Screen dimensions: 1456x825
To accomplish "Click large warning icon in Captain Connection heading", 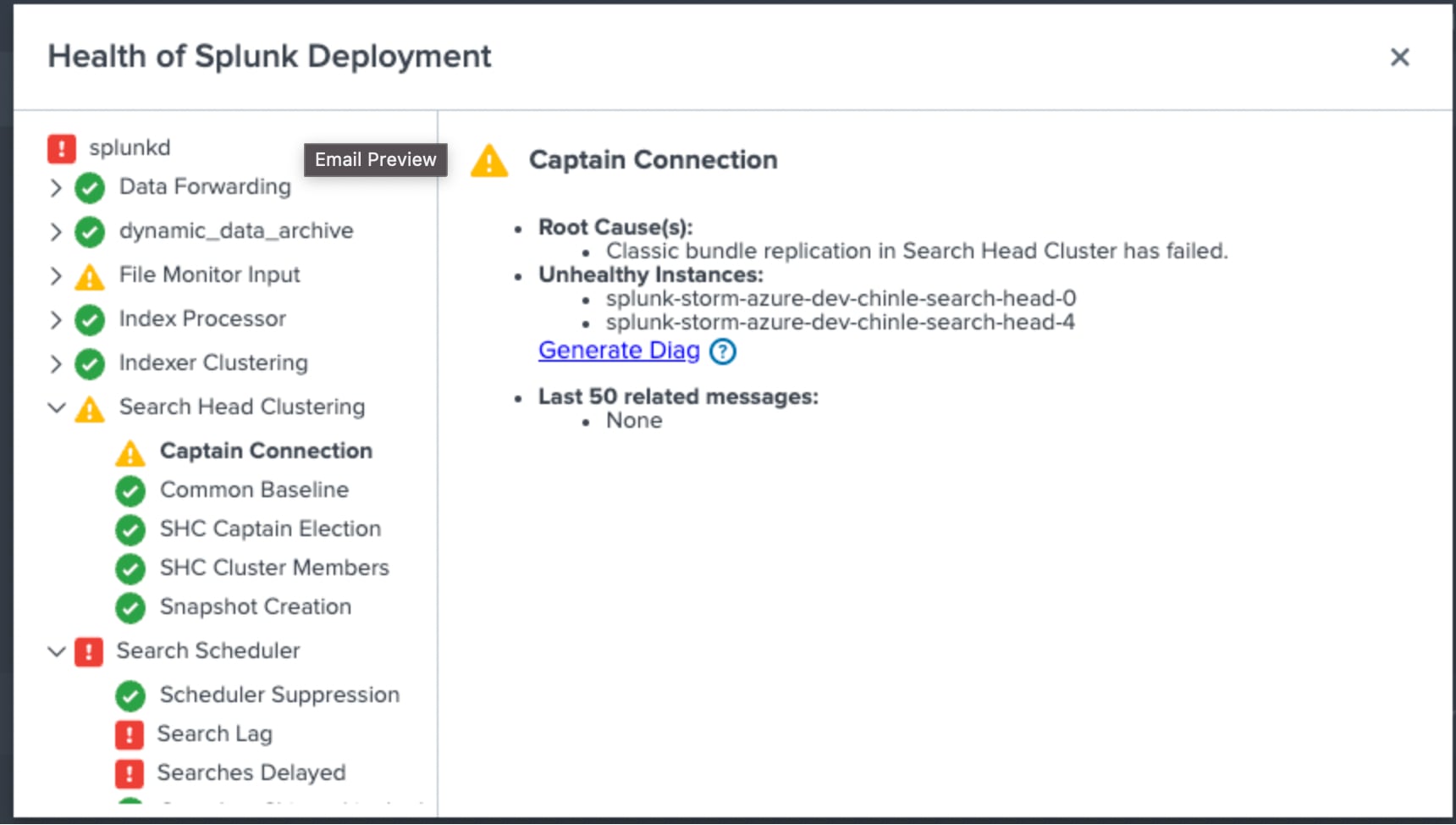I will 489,160.
